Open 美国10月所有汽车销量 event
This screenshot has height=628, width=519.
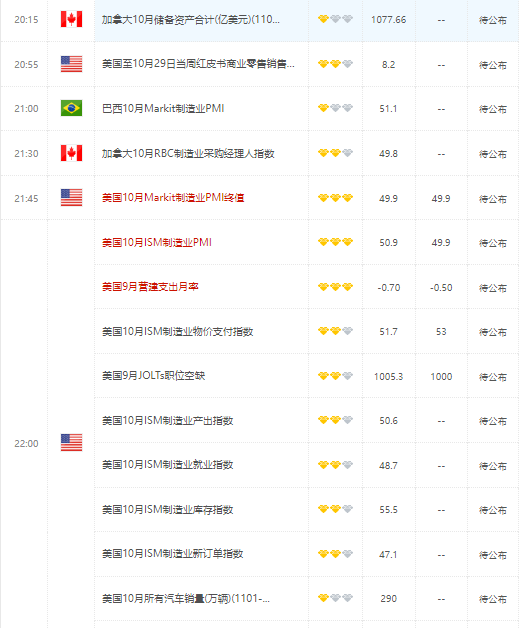[186, 598]
